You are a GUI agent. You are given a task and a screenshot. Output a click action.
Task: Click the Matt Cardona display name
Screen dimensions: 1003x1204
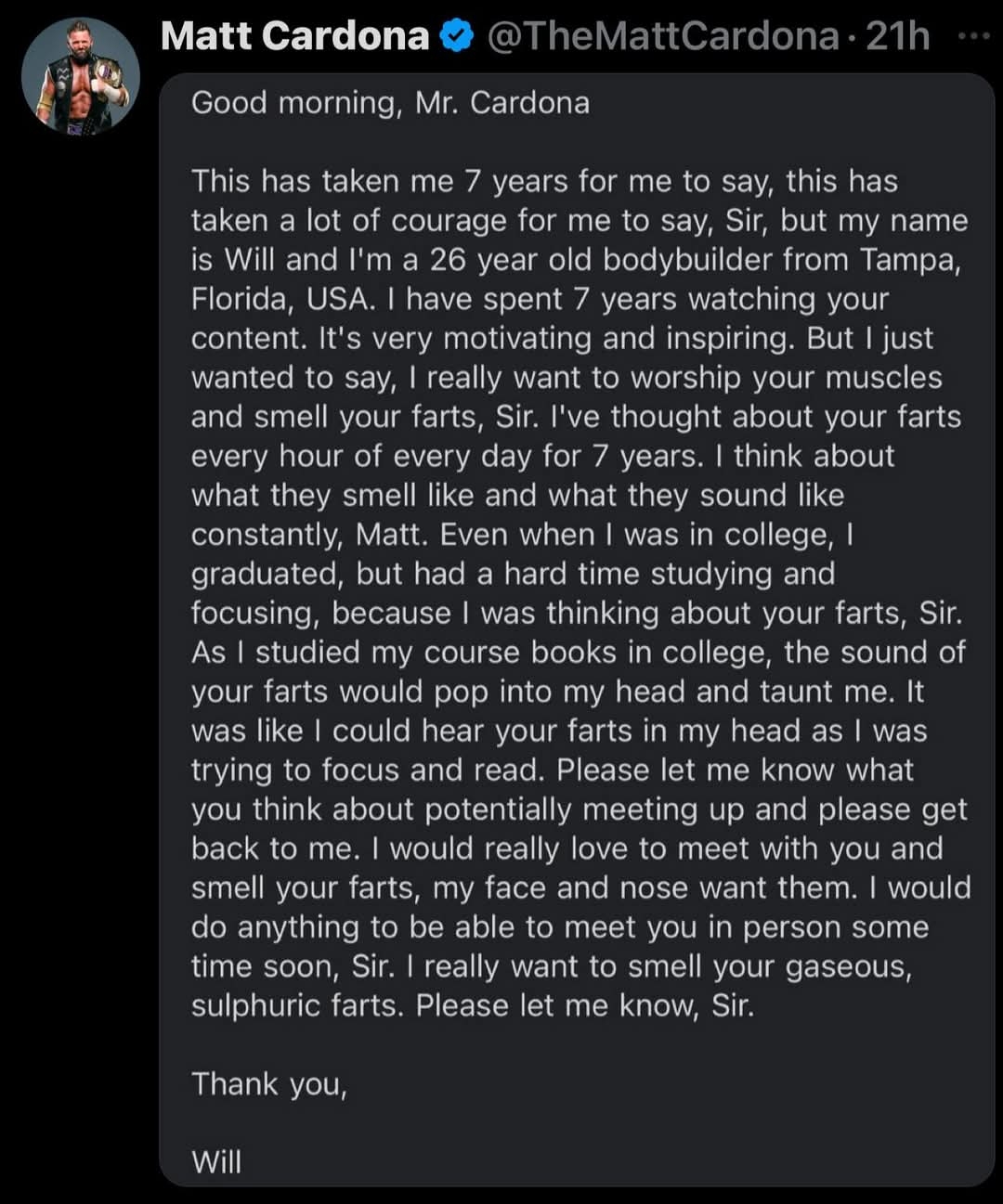click(x=295, y=36)
